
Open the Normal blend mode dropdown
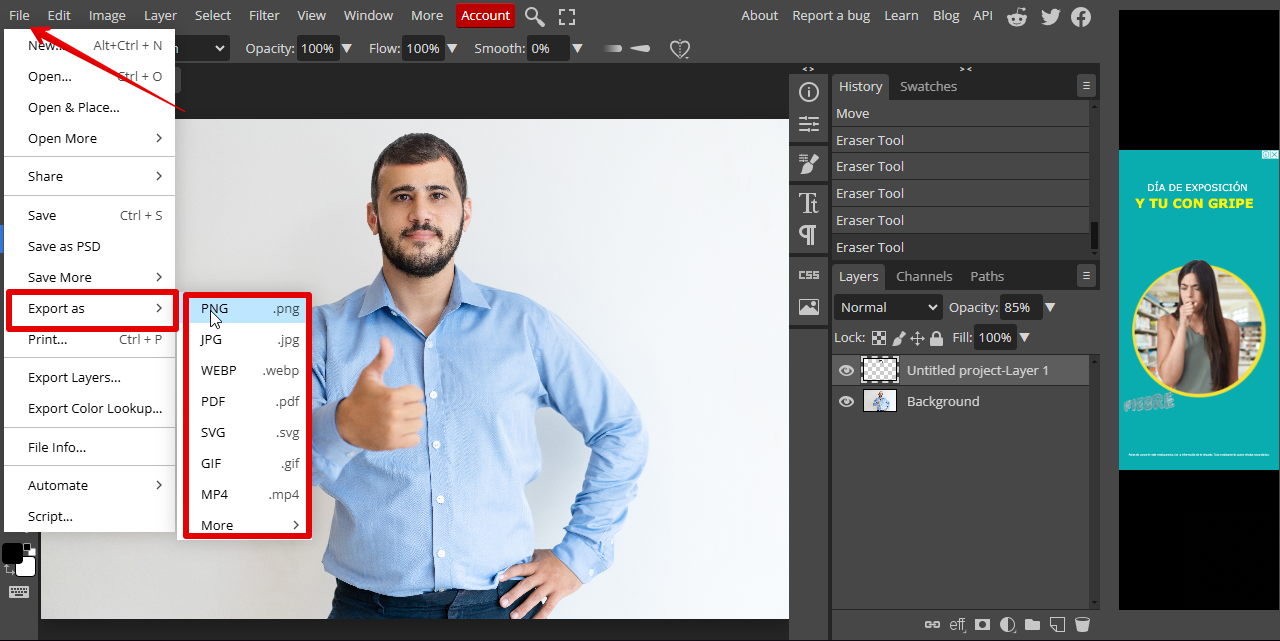coord(888,307)
